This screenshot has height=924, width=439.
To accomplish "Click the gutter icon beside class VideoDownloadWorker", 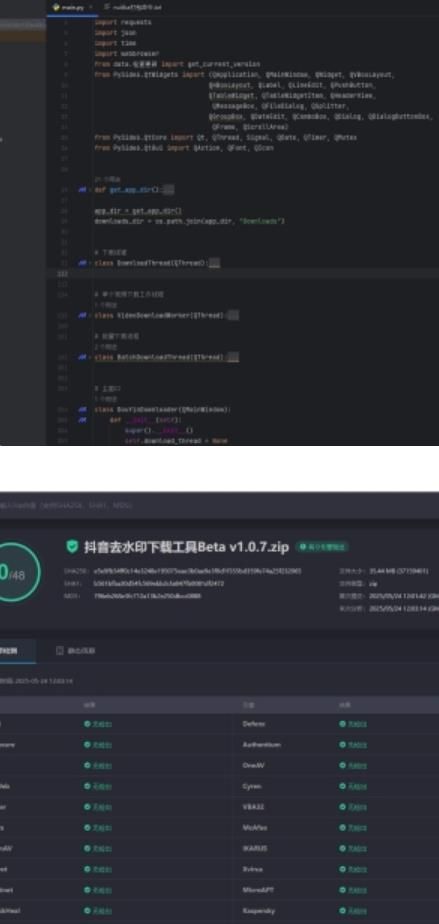I will (x=82, y=315).
